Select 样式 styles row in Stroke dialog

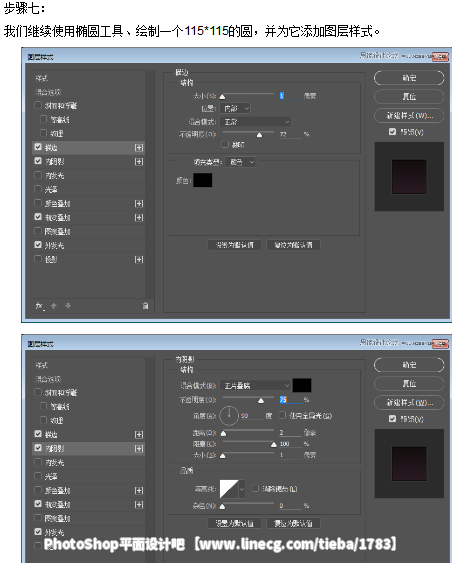(88, 78)
